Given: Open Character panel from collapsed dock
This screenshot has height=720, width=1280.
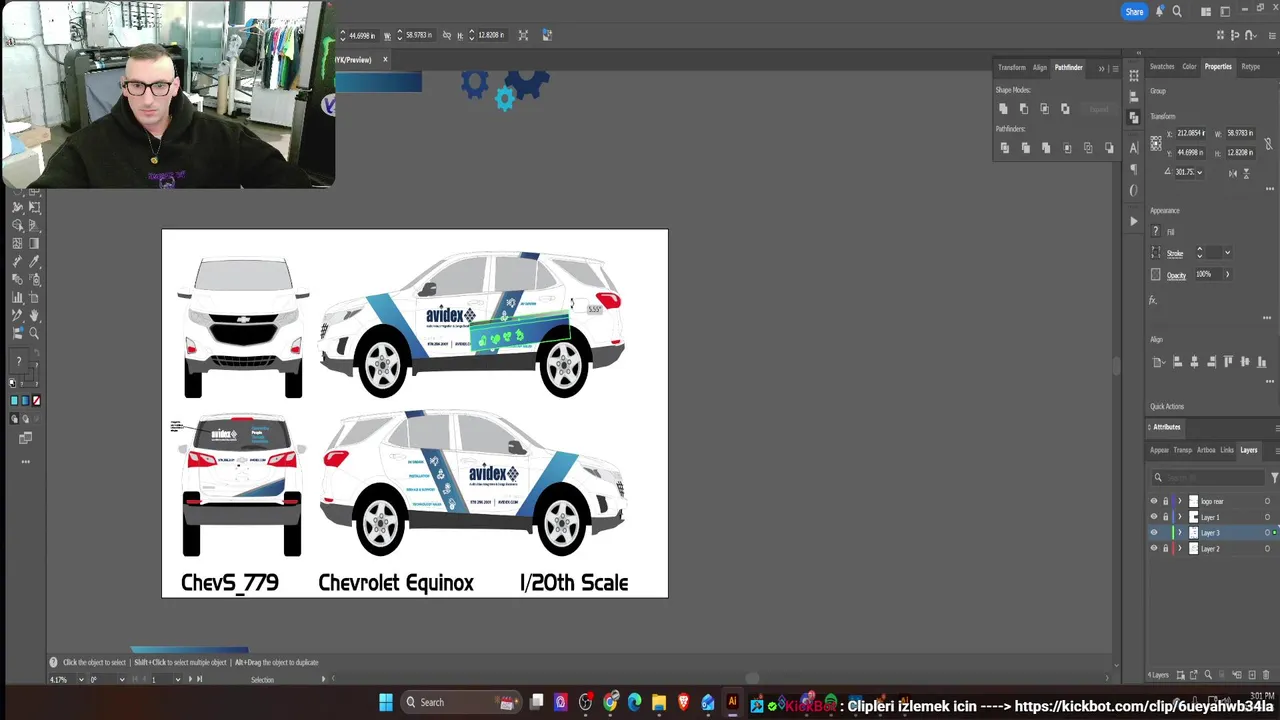Looking at the screenshot, I should tap(1134, 148).
